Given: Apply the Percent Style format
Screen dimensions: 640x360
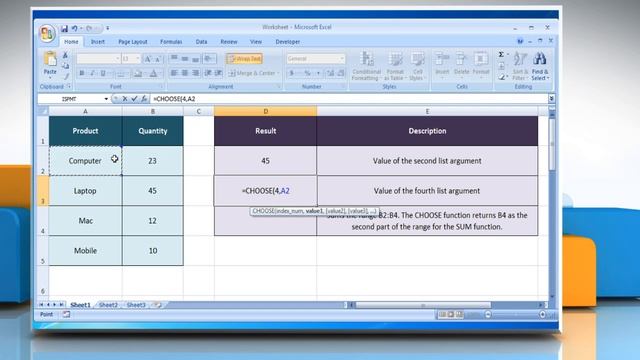Looking at the screenshot, I should pyautogui.click(x=307, y=73).
